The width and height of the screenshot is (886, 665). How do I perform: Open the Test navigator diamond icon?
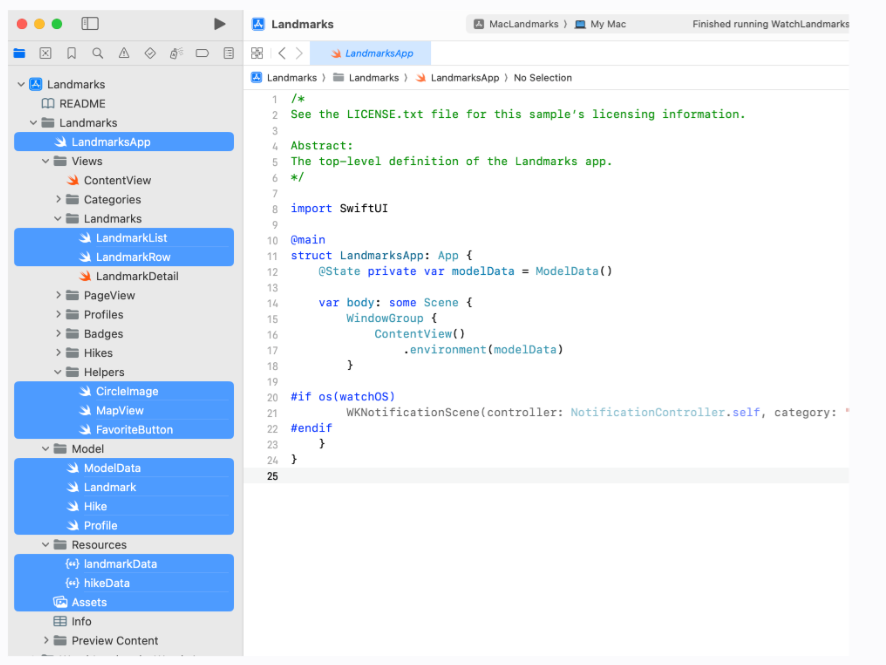[x=150, y=53]
